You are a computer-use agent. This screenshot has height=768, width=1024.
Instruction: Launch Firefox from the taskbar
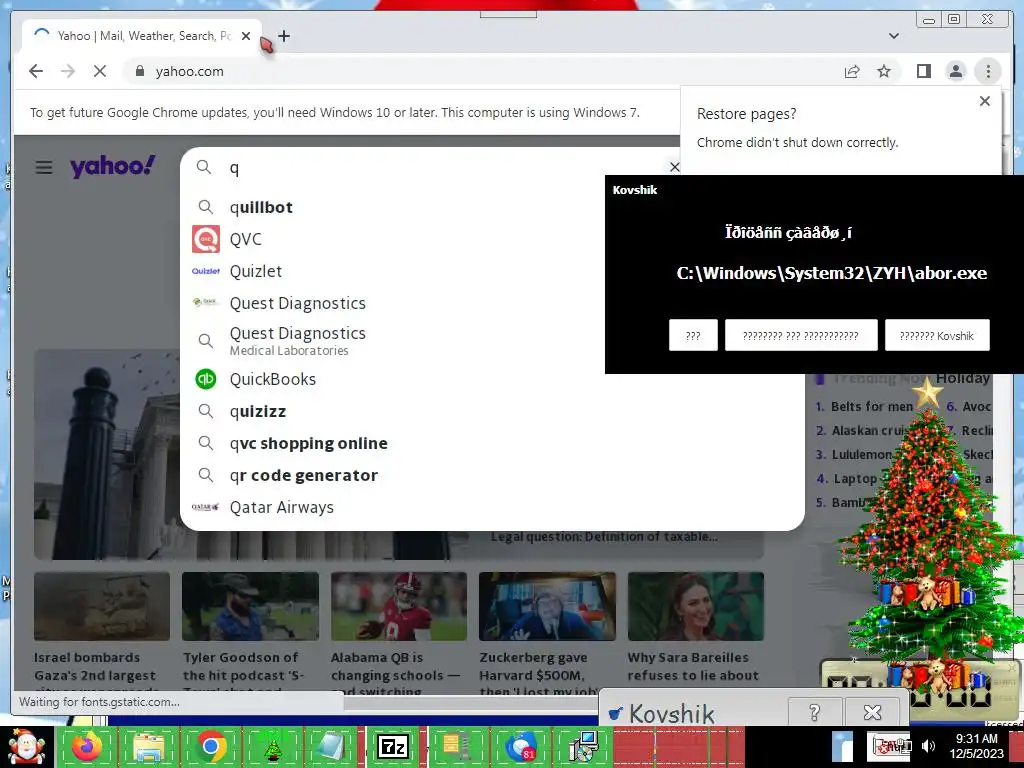coord(87,747)
